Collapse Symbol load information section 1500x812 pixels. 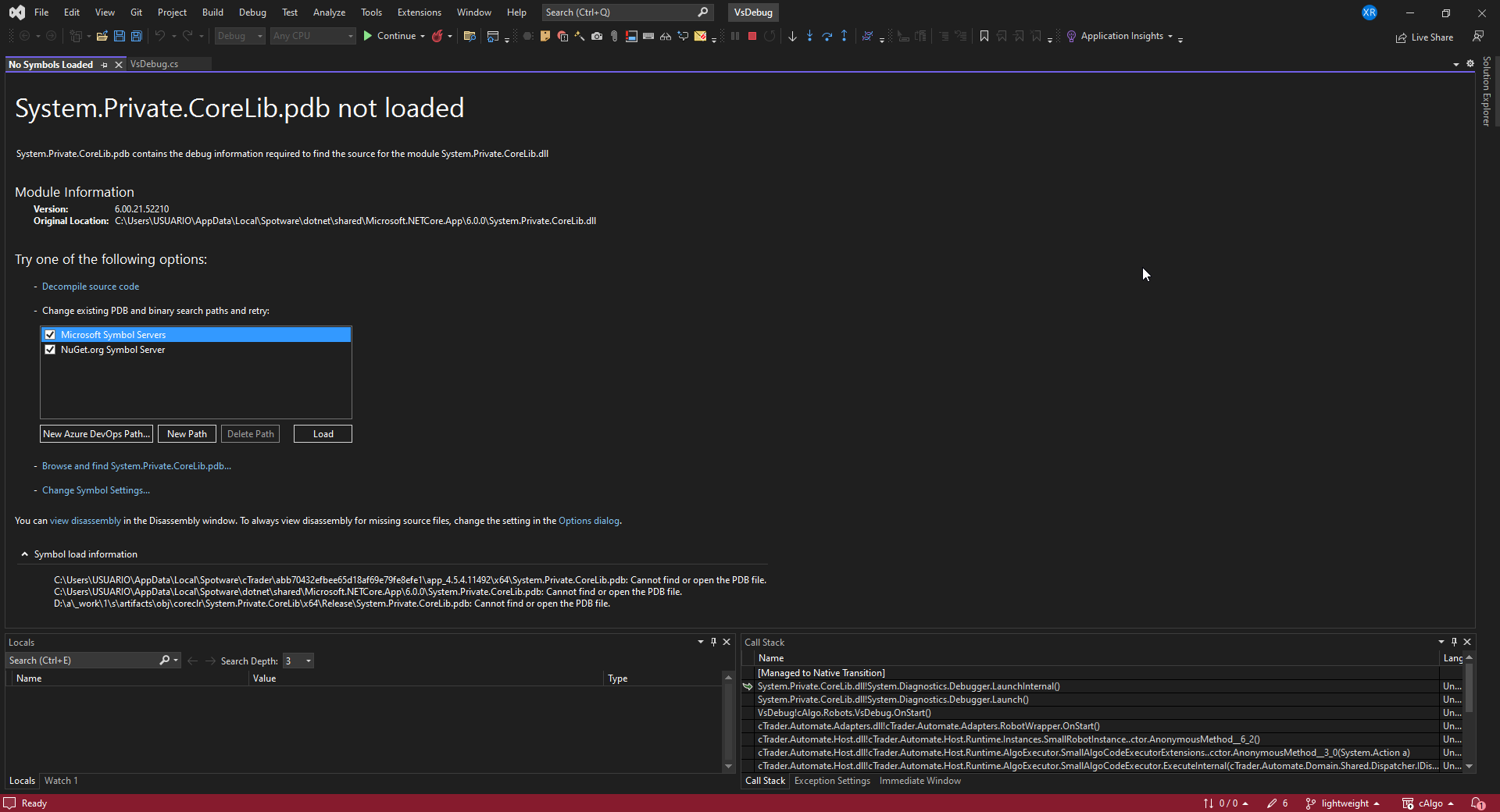tap(25, 554)
